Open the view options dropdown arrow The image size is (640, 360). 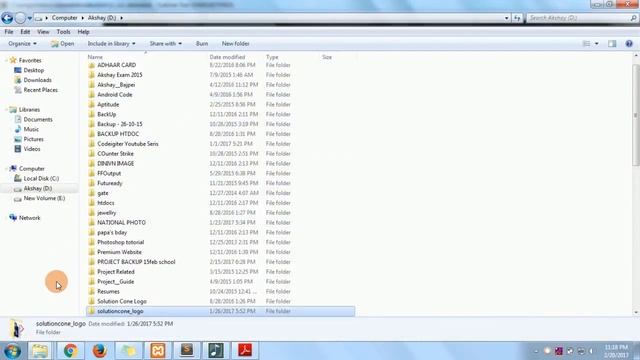point(596,44)
